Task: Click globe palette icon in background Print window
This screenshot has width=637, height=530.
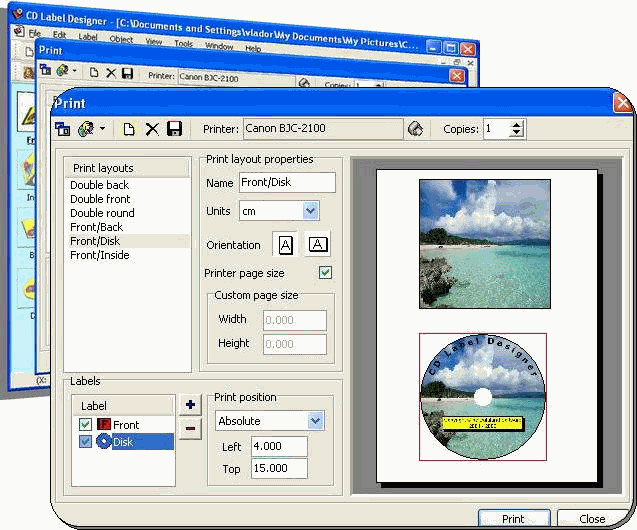Action: coord(63,71)
